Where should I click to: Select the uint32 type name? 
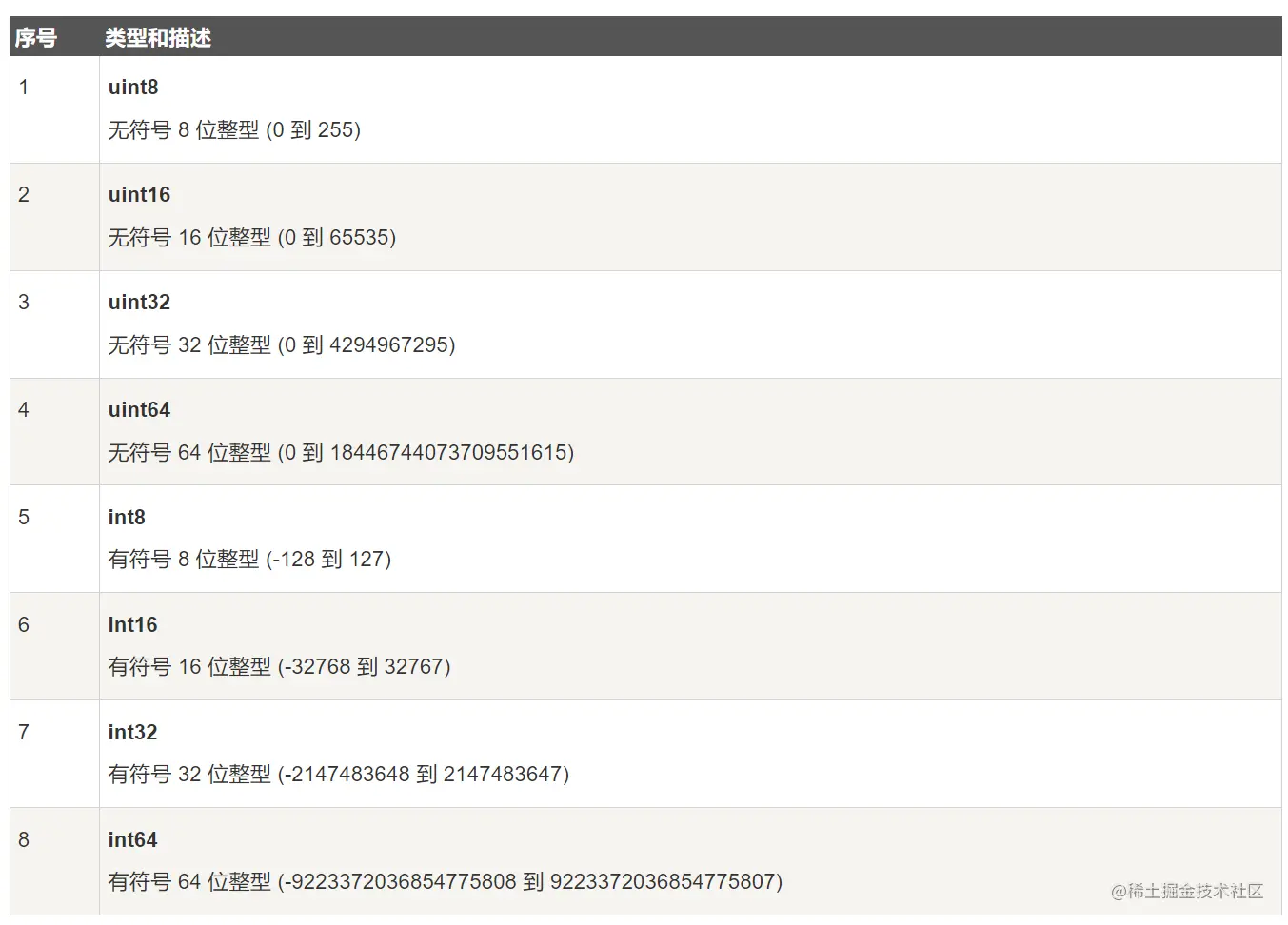(139, 303)
